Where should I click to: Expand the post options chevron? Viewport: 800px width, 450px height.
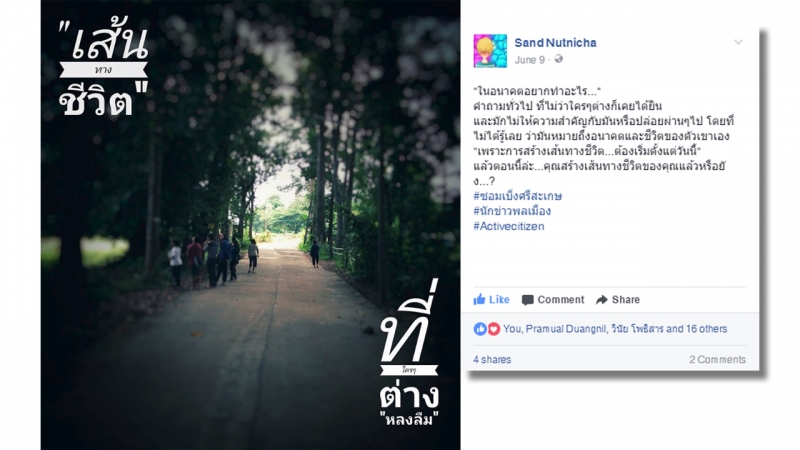(738, 42)
